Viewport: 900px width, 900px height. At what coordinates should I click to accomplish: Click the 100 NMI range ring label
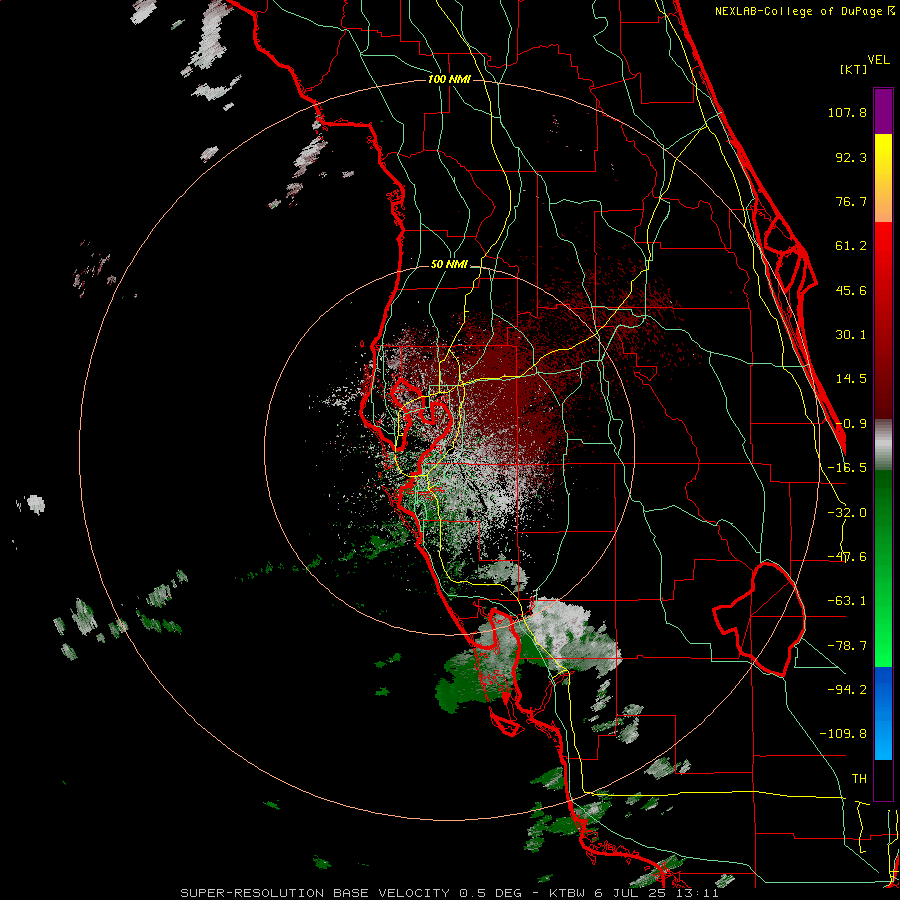[x=449, y=79]
